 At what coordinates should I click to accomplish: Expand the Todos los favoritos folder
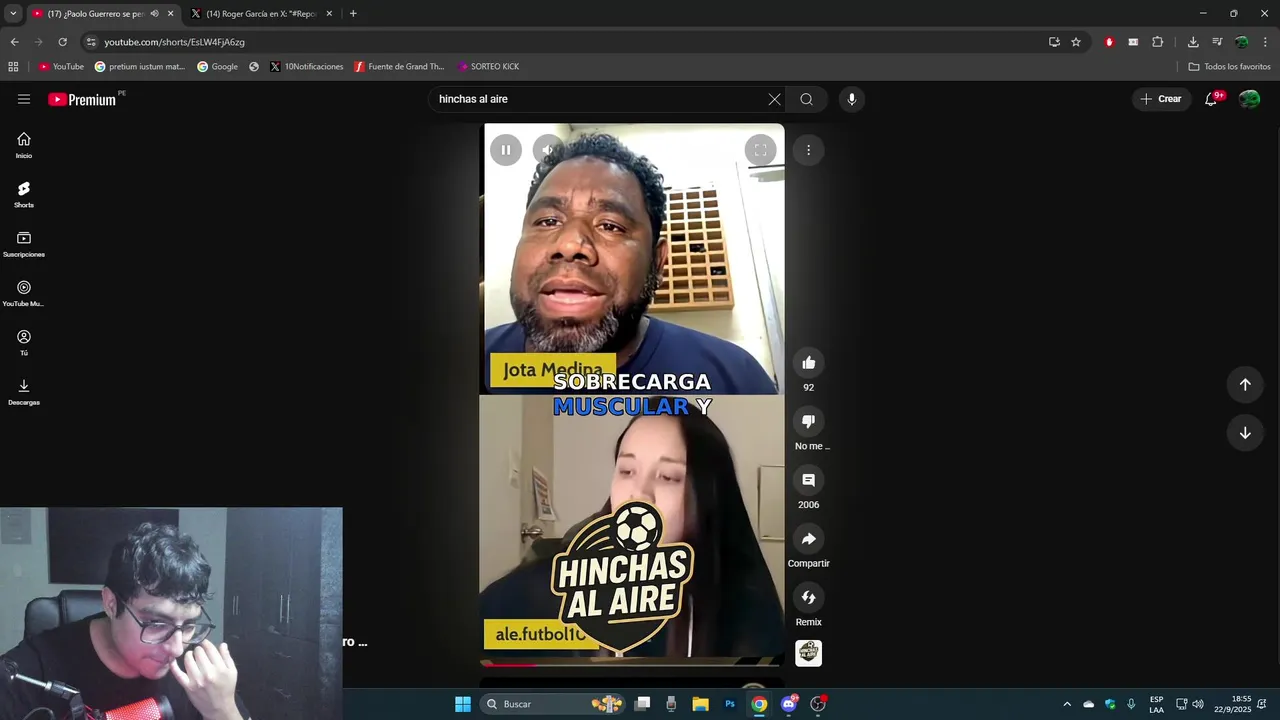(x=1229, y=67)
